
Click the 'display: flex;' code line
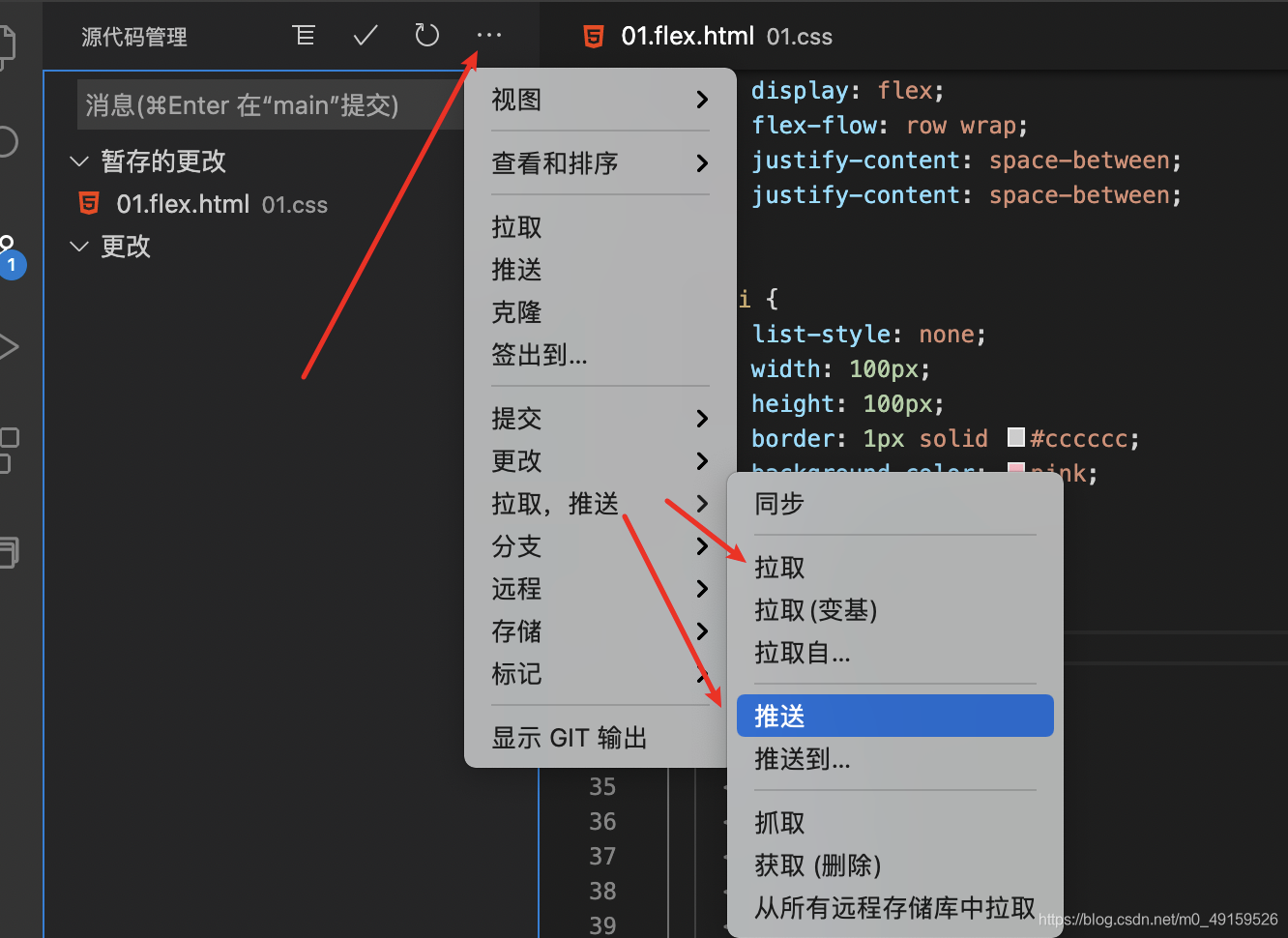(x=847, y=91)
